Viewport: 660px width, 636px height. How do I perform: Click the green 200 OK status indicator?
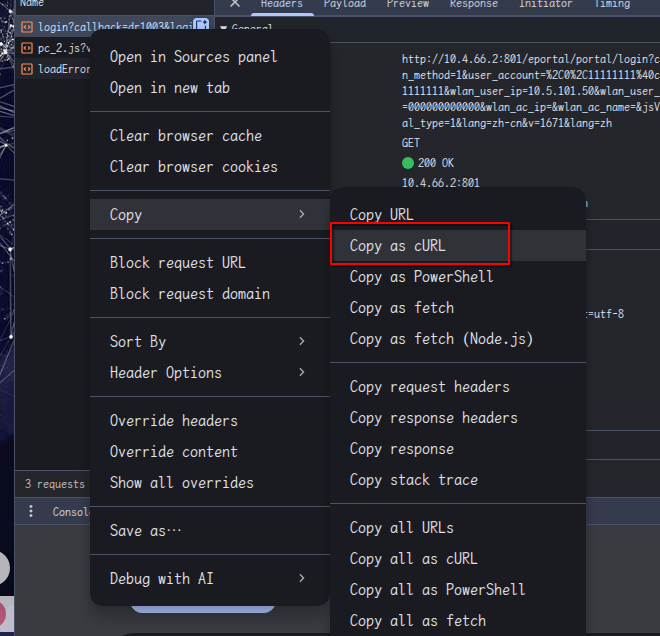(x=408, y=163)
